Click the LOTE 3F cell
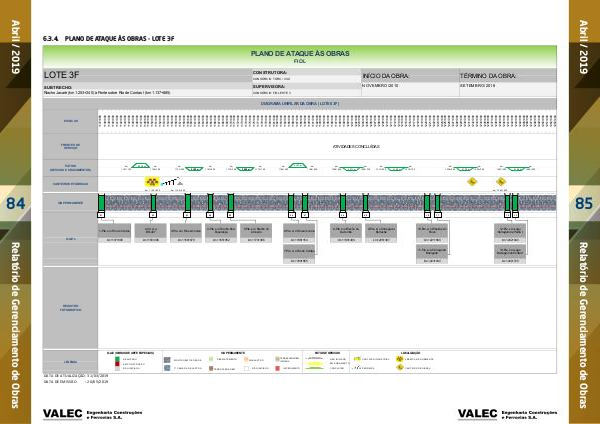The image size is (600, 424). tap(146, 75)
